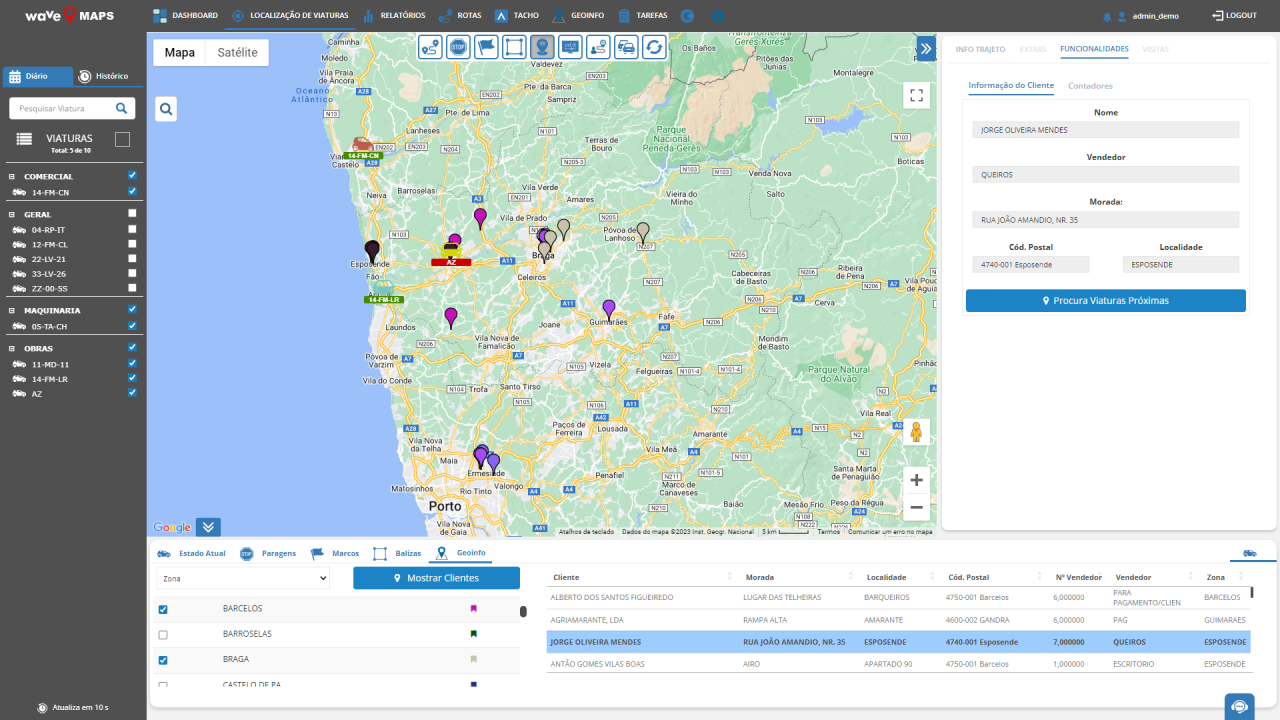Image resolution: width=1280 pixels, height=720 pixels.
Task: Enable the 04-RP-IT vehicle checkbox
Action: 132,229
